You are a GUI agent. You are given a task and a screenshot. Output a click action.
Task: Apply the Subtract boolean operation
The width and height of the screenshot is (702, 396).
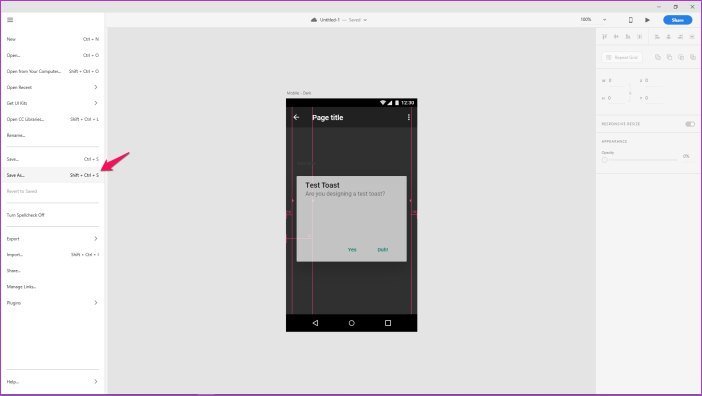point(669,57)
